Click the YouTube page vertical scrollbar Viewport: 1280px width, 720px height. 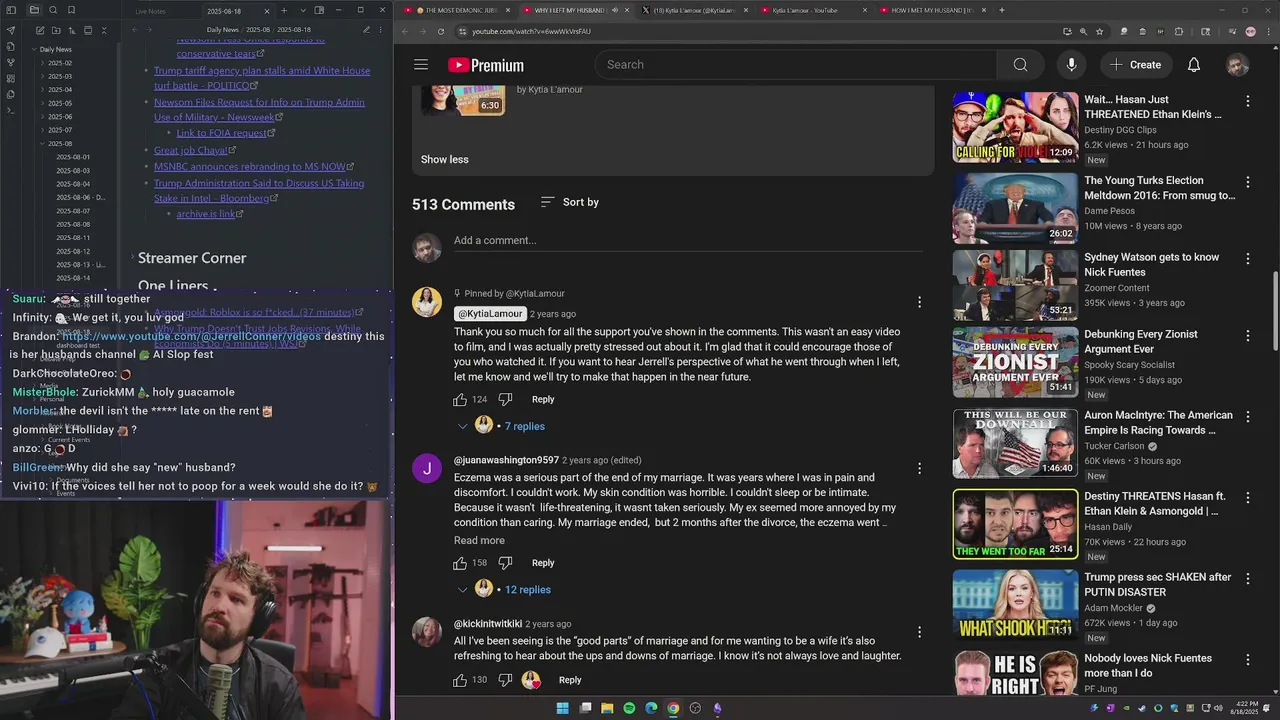tap(1274, 310)
